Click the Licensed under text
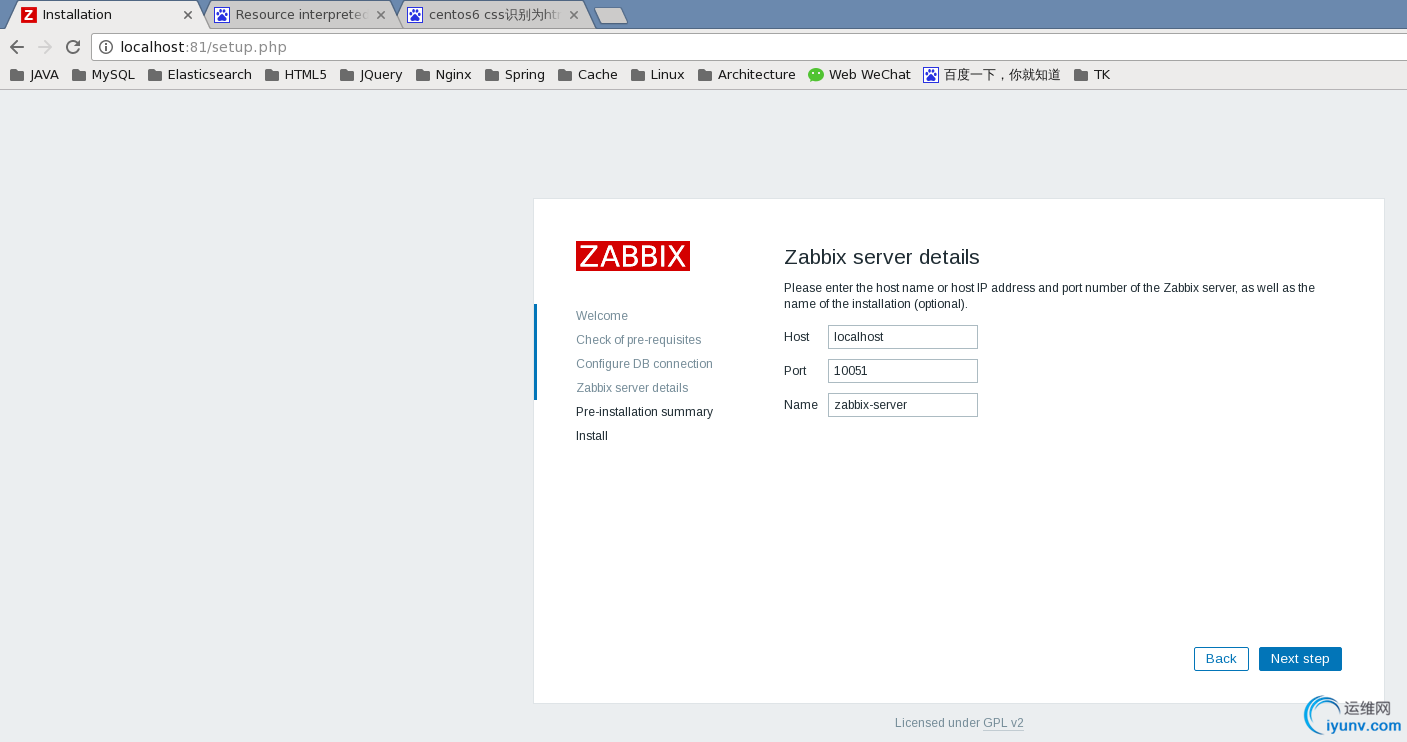This screenshot has width=1407, height=742. click(937, 723)
